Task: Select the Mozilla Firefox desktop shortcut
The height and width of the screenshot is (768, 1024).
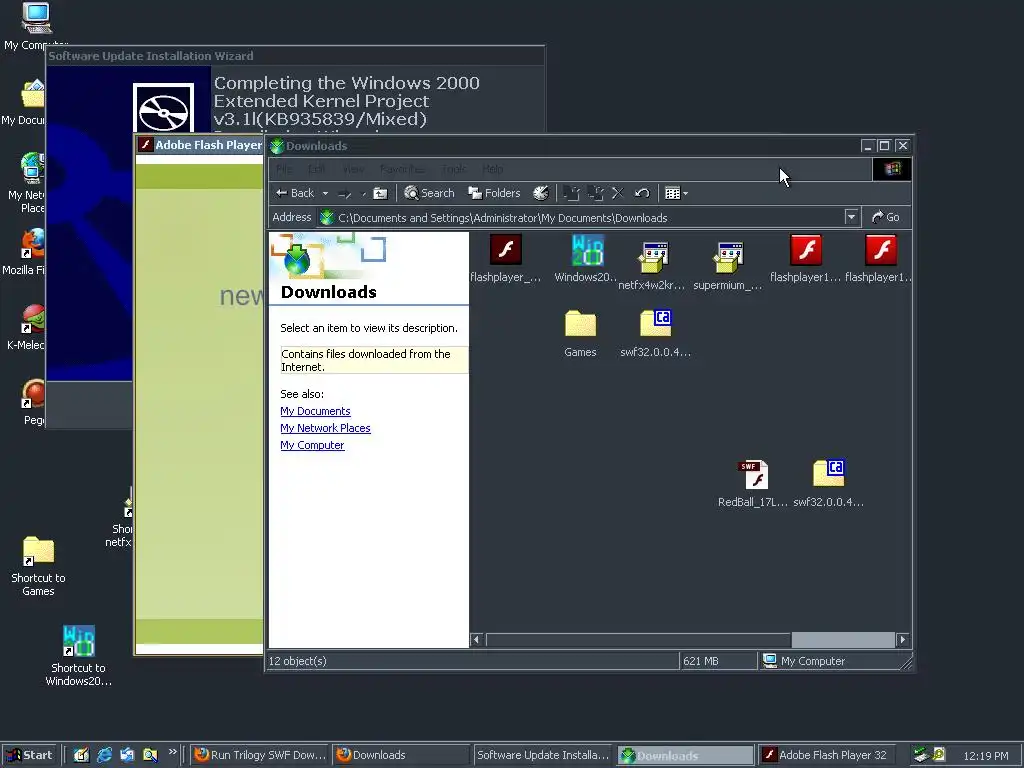Action: tap(24, 252)
